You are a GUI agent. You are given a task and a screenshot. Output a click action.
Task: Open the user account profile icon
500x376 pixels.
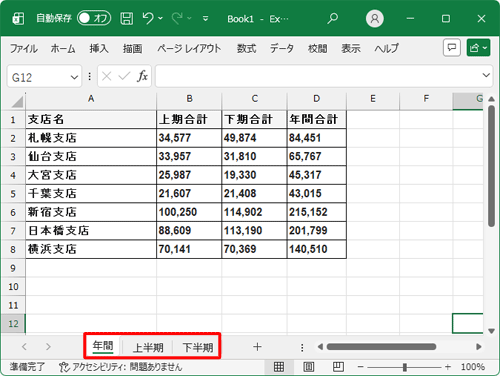pos(375,19)
